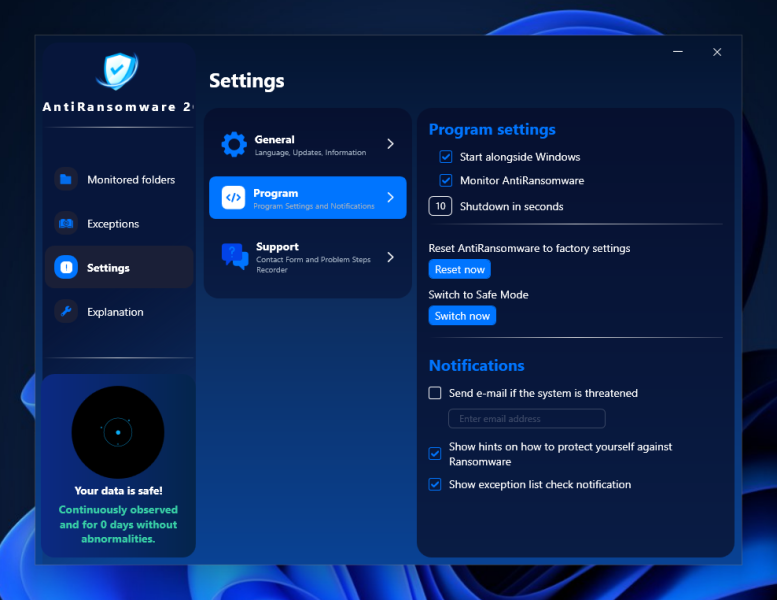Select the Program settings category
The height and width of the screenshot is (600, 777).
pos(308,198)
